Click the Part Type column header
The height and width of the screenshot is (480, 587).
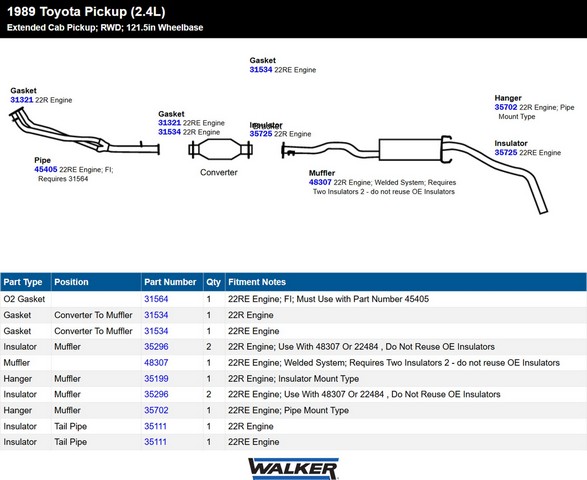click(25, 282)
